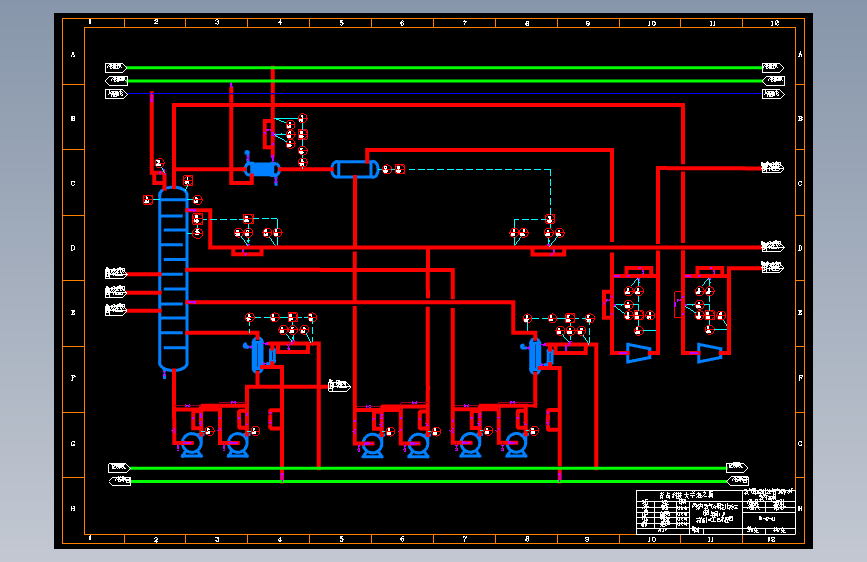Click right pump of pair under distillation column
Viewport: 867px width, 562px height.
tap(237, 445)
